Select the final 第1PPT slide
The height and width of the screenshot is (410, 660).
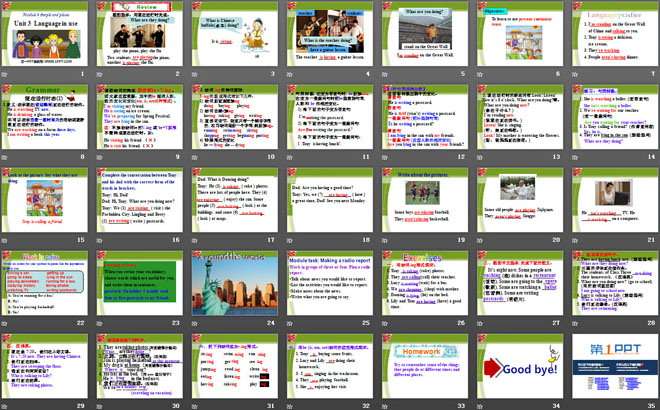615,365
